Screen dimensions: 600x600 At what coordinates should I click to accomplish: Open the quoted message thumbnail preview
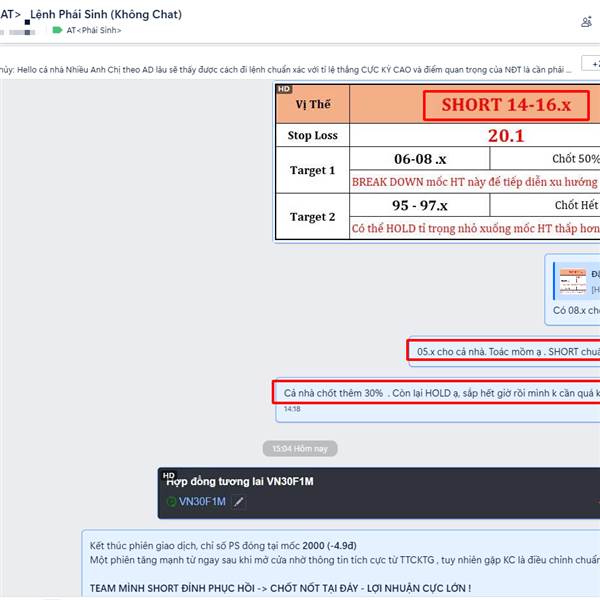(573, 281)
